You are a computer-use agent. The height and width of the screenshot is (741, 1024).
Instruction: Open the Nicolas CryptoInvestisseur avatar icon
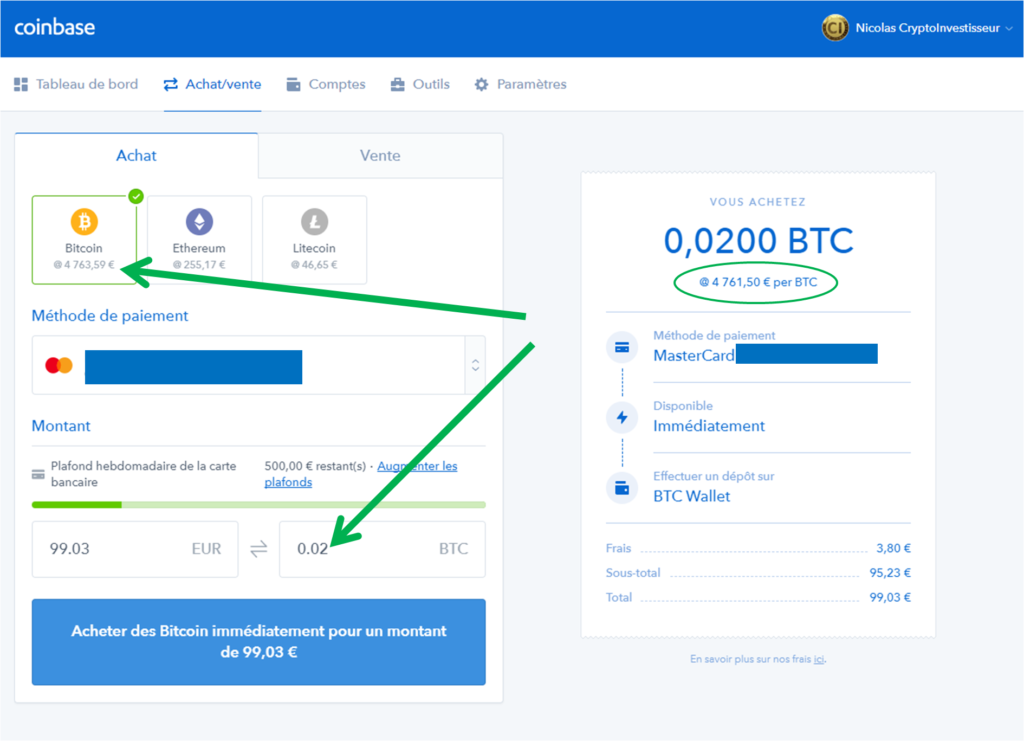click(835, 28)
